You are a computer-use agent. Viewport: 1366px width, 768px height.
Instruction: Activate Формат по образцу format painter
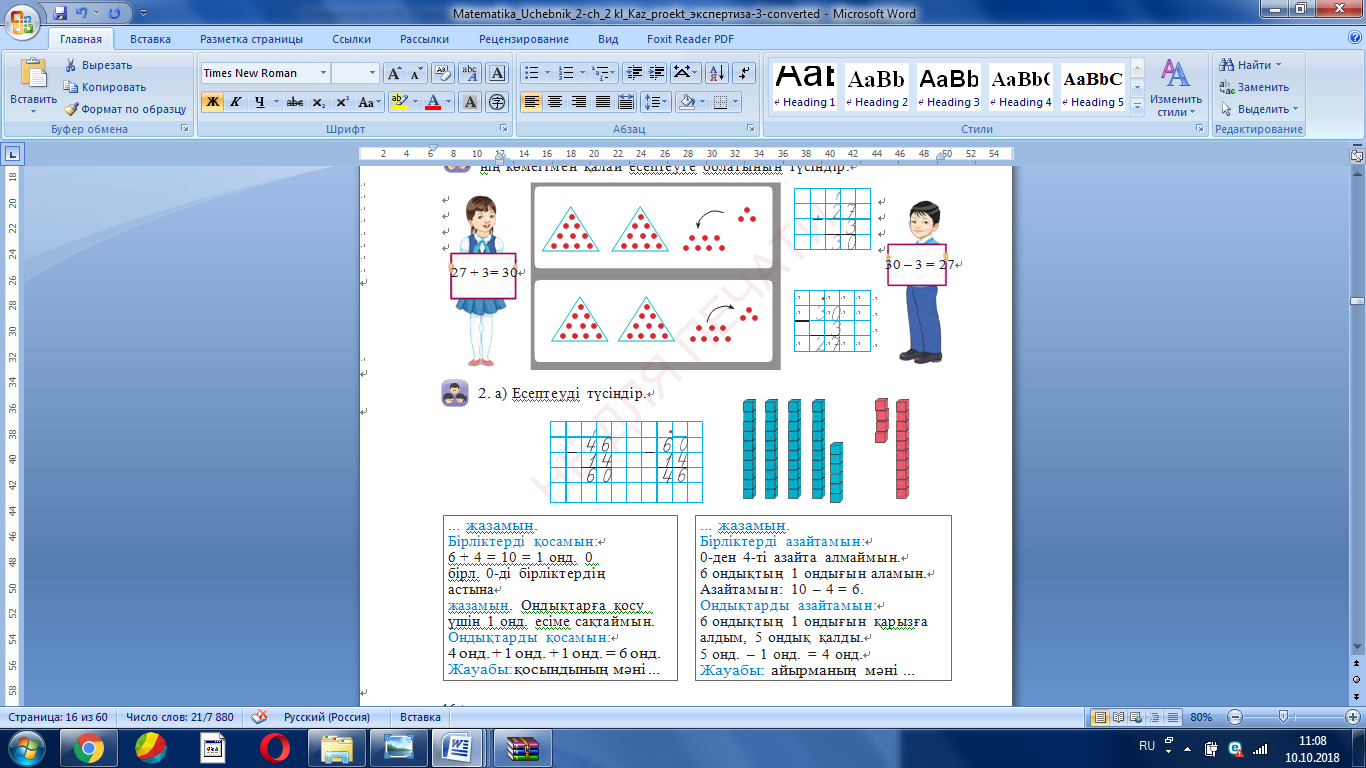click(x=125, y=109)
